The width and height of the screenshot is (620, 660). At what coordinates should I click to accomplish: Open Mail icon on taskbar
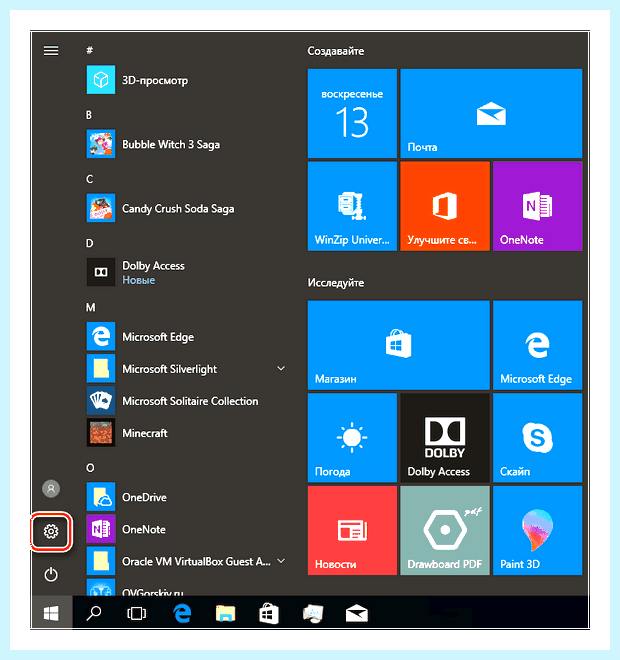pyautogui.click(x=357, y=613)
